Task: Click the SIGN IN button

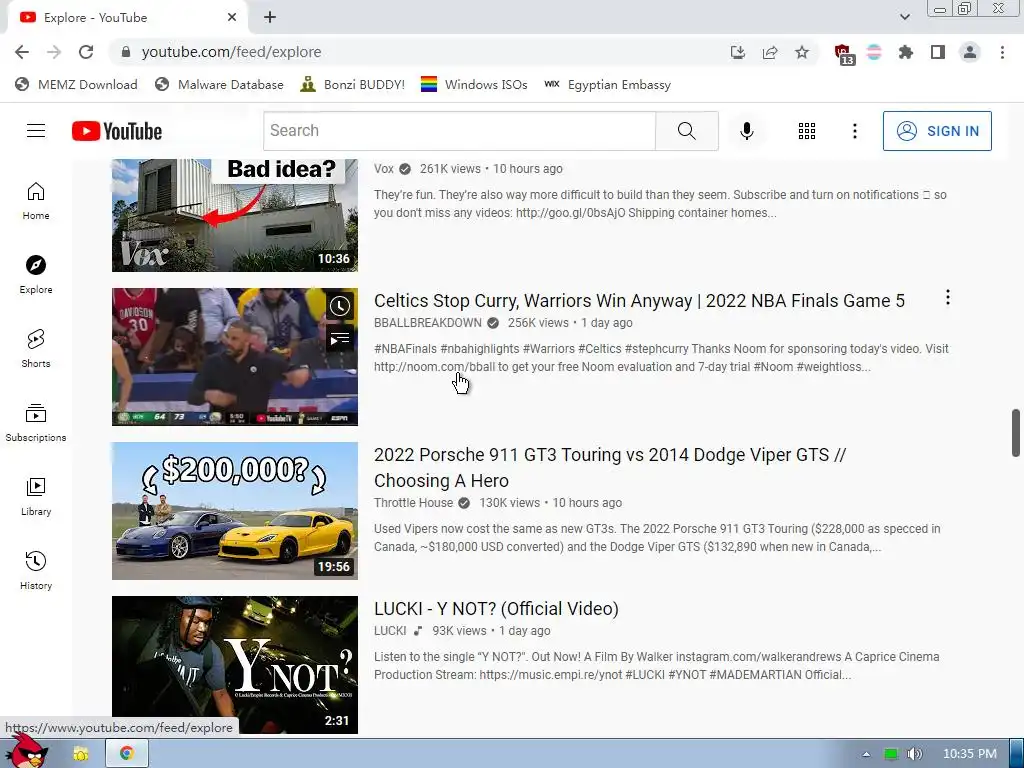Action: (x=937, y=131)
